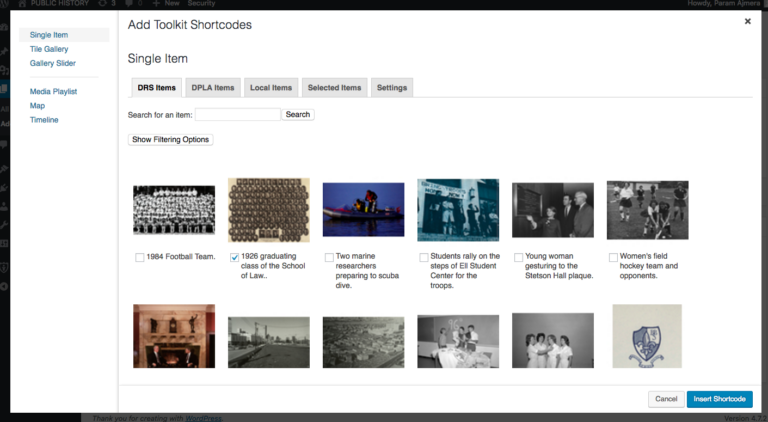Screen dimensions: 768x422
Task: Uncheck the 1926 graduating class checkbox
Action: point(235,258)
